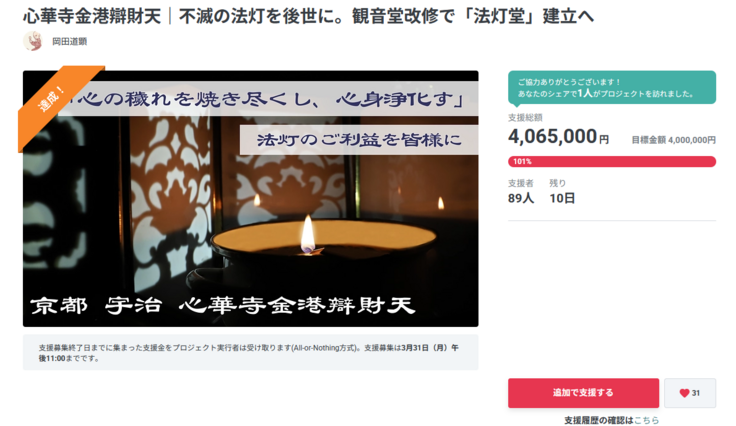Click the 101% label on progress bar
Image resolution: width=736 pixels, height=426 pixels.
tap(522, 161)
